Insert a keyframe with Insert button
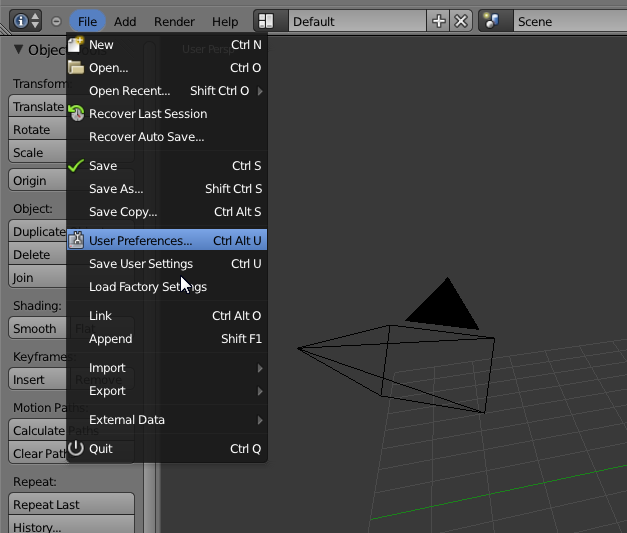This screenshot has width=627, height=533. pyautogui.click(x=38, y=379)
